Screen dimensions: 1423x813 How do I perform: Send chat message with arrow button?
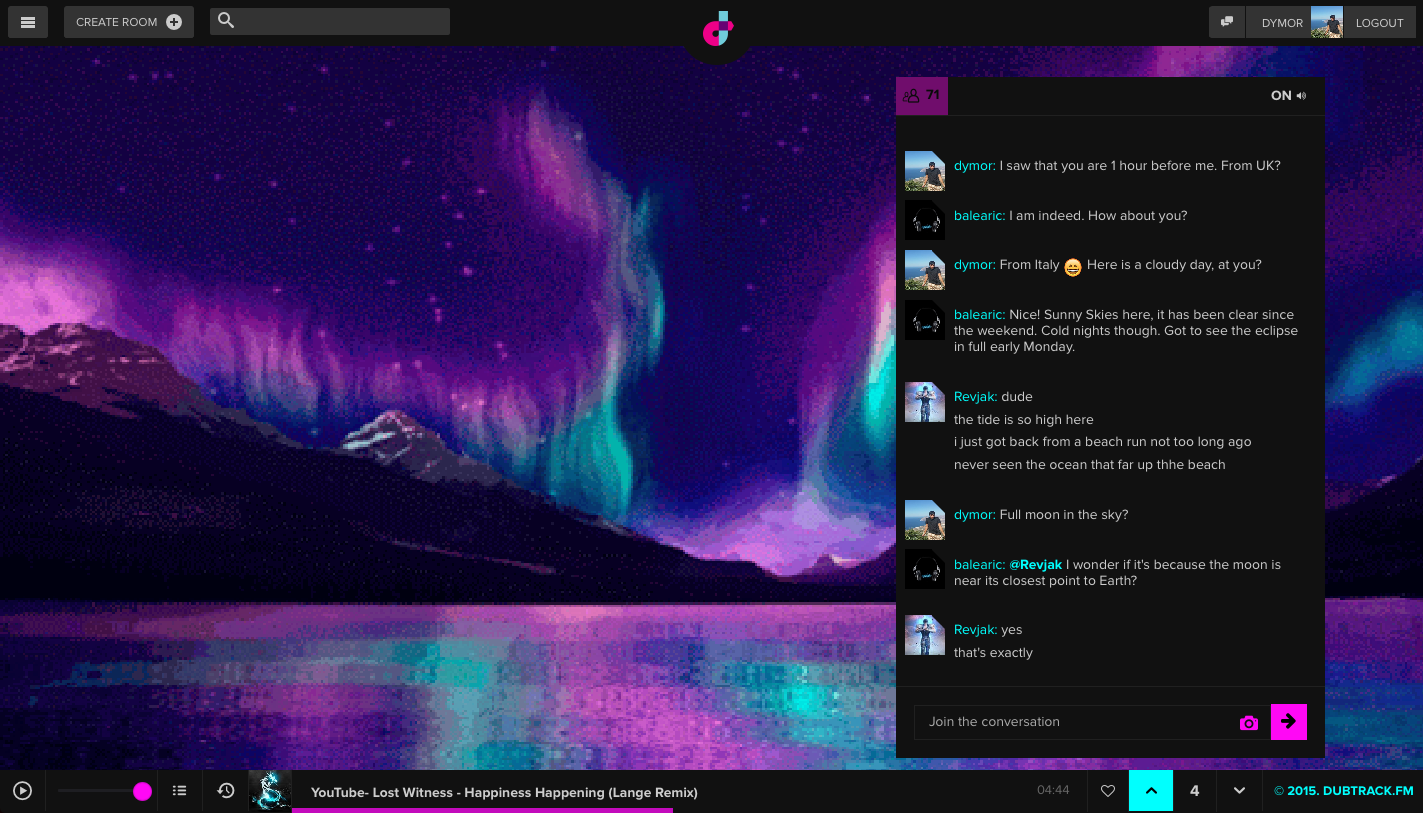click(x=1289, y=721)
